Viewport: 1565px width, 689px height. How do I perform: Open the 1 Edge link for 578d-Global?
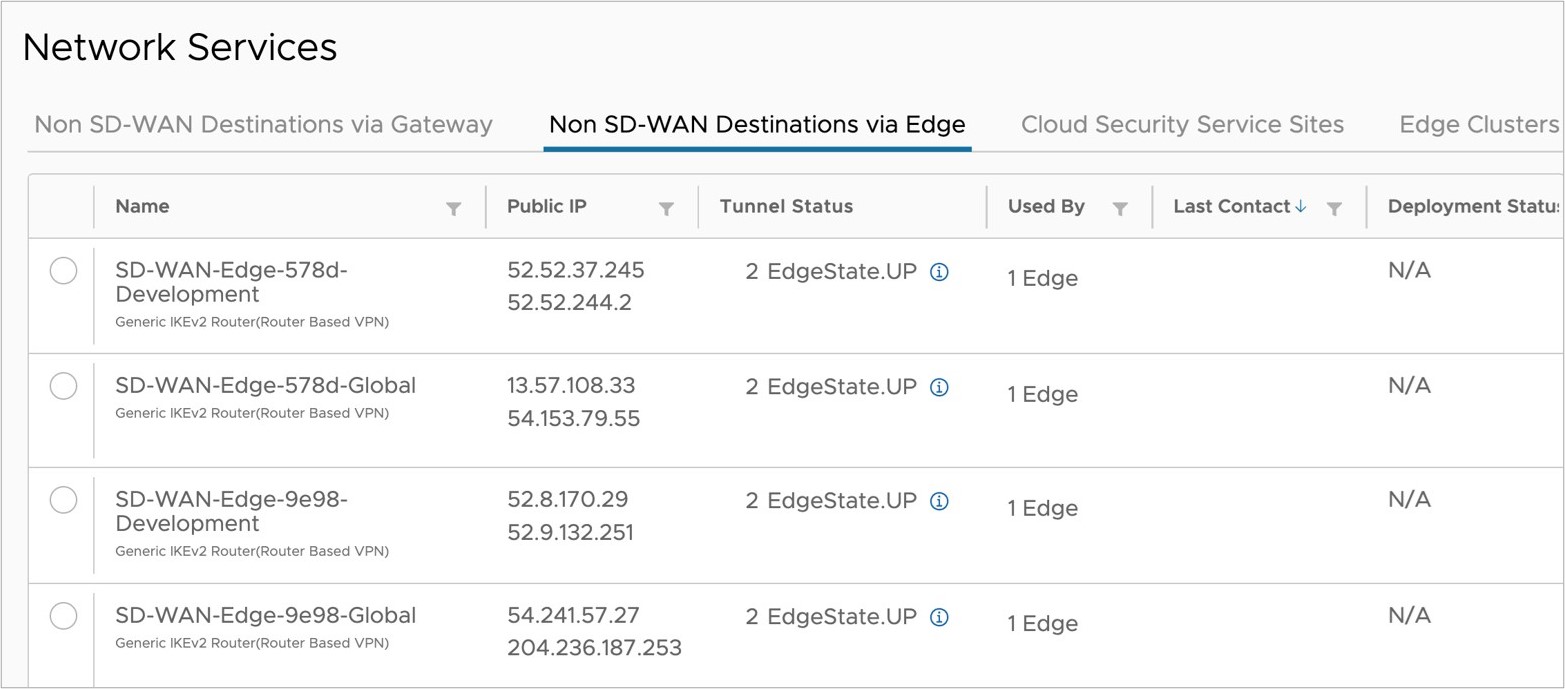coord(1043,394)
